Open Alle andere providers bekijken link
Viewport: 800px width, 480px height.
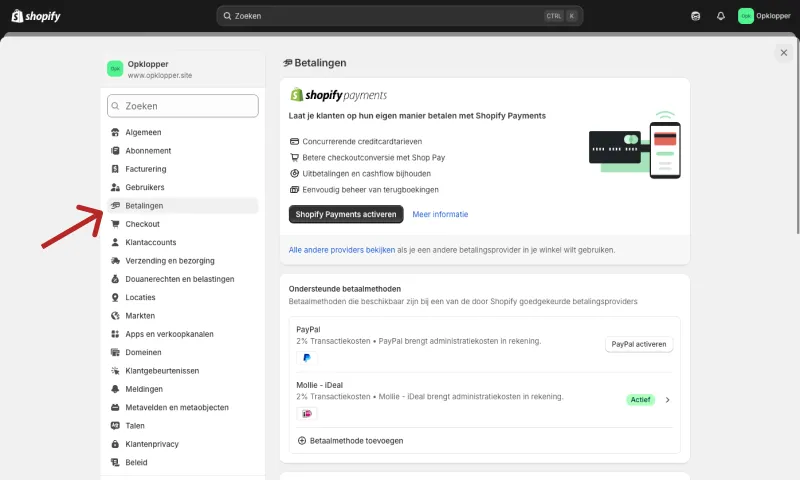[342, 250]
